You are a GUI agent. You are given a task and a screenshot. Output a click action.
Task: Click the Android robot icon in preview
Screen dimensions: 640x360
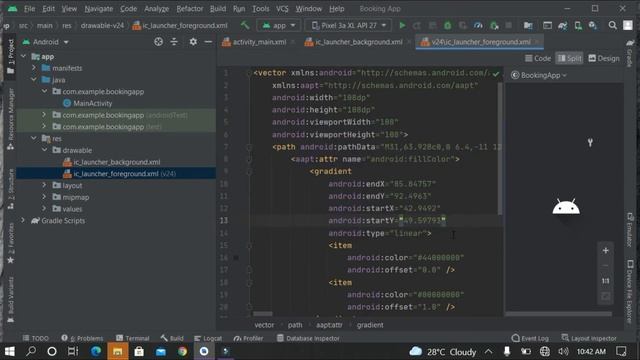pos(566,207)
